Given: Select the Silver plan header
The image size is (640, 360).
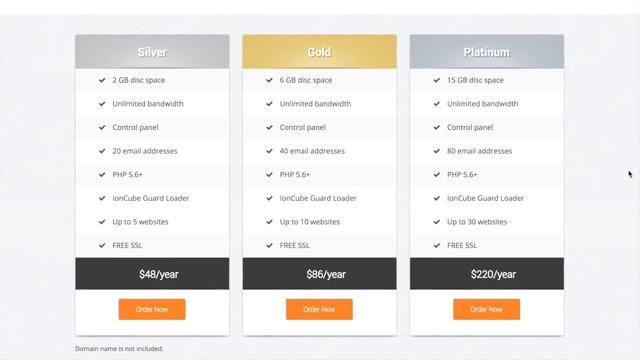Looking at the screenshot, I should 152,52.
